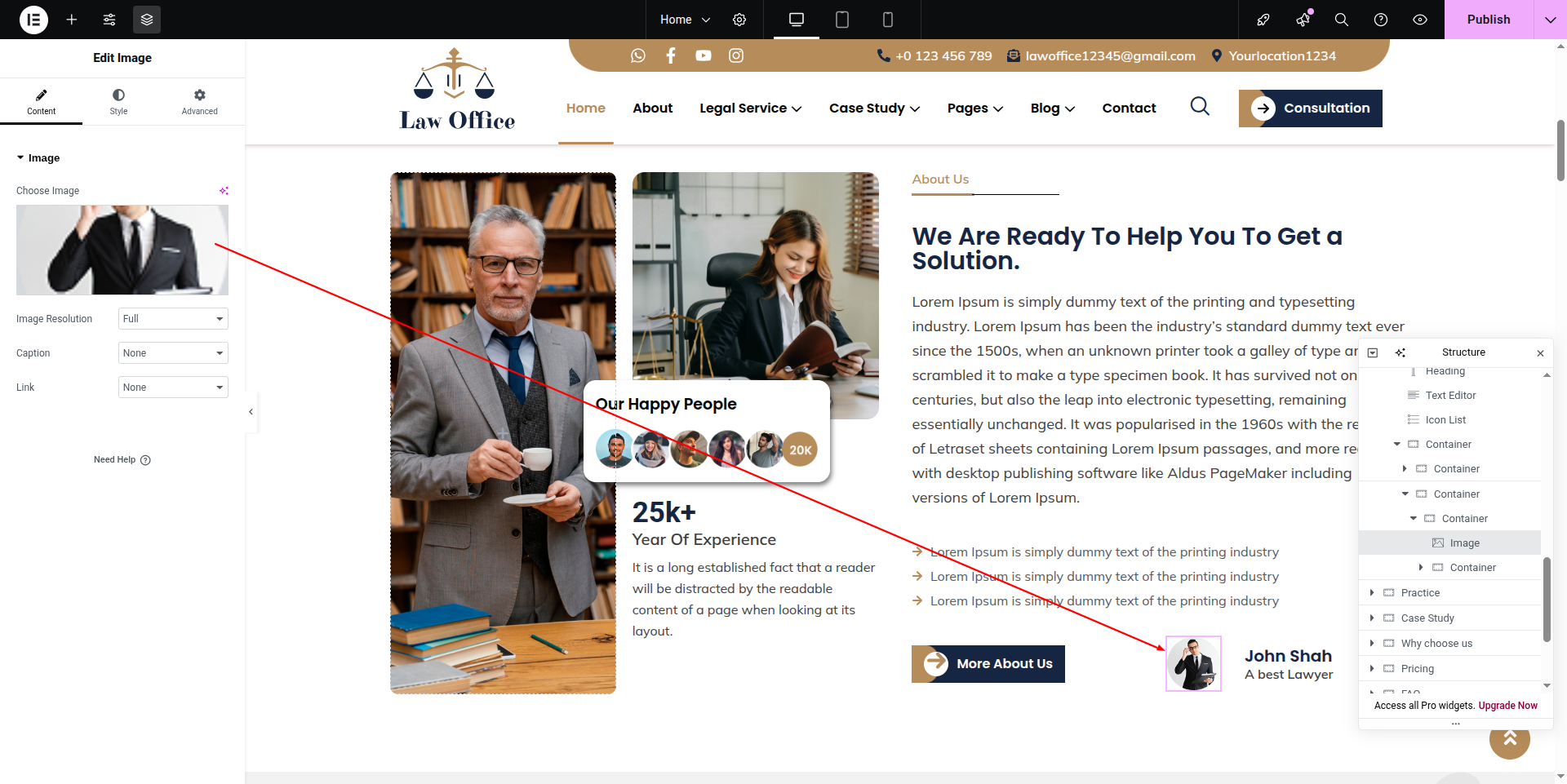Switch to the Advanced tab
Screen dimensions: 1567x784
pyautogui.click(x=199, y=102)
